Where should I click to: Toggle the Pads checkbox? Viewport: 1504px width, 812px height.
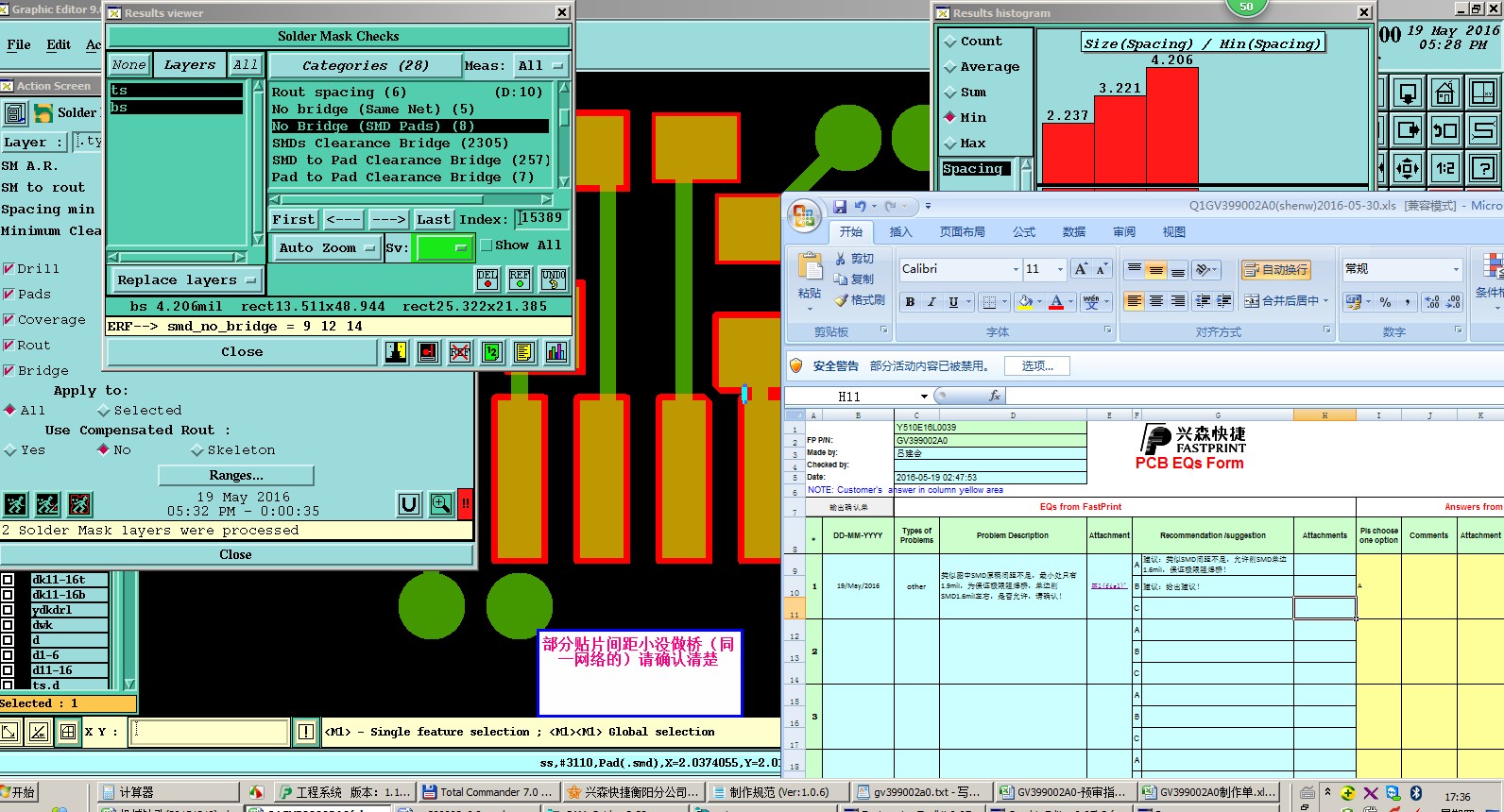9,295
